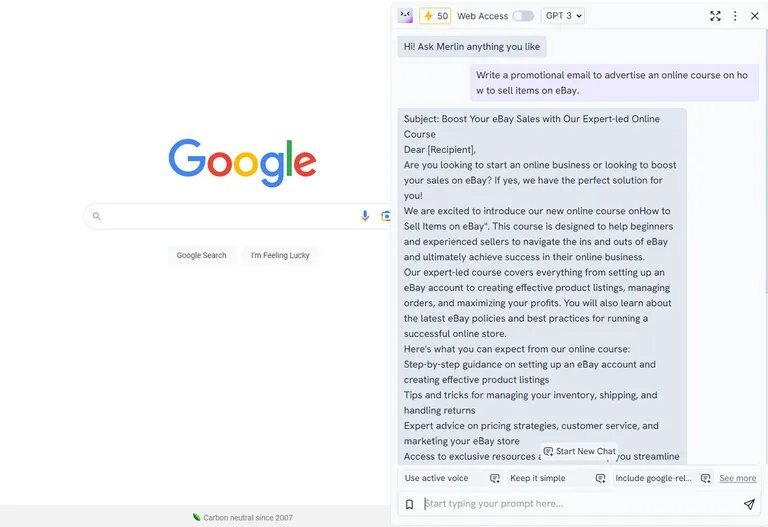Open the GPT 3 model dropdown
Screen dimensions: 768x527
click(x=563, y=16)
